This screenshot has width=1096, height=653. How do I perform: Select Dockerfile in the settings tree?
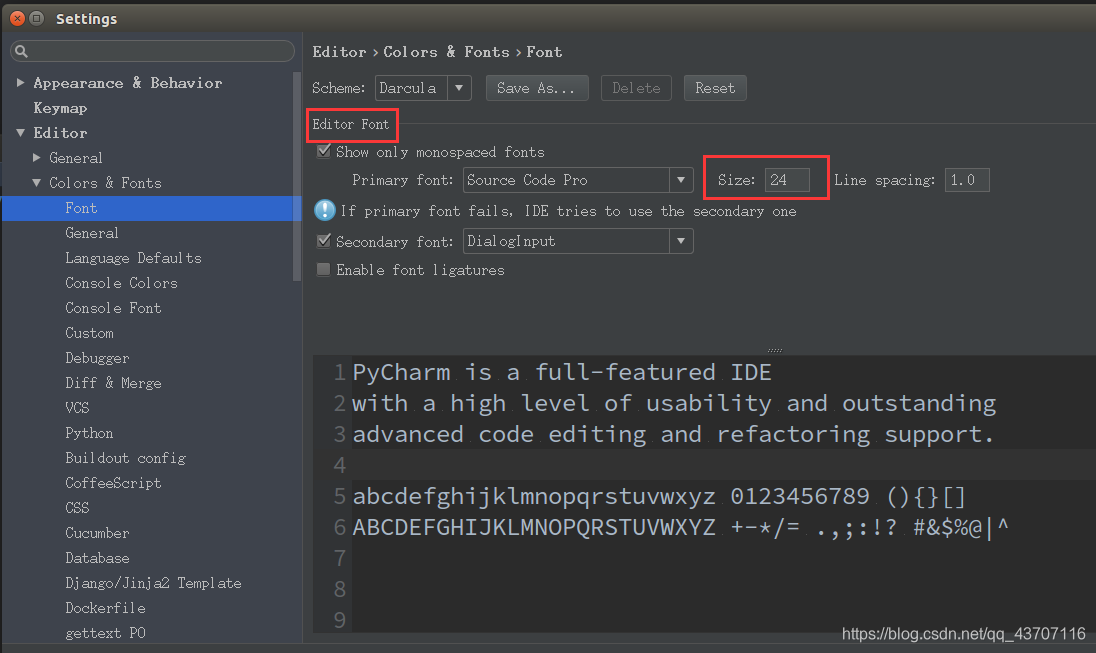click(105, 608)
